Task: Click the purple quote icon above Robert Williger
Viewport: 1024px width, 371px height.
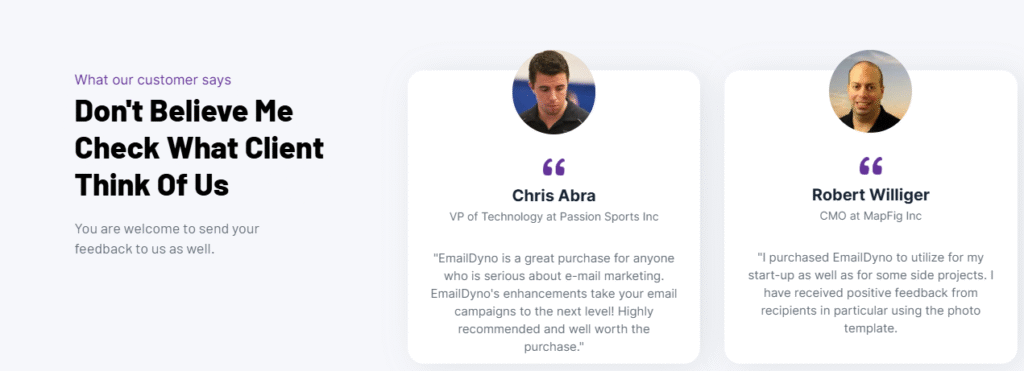Action: click(871, 167)
